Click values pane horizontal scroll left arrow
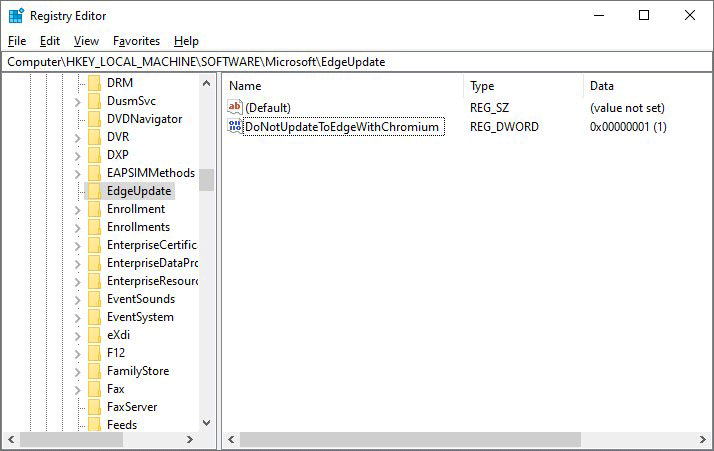Image resolution: width=714 pixels, height=451 pixels. pyautogui.click(x=231, y=440)
